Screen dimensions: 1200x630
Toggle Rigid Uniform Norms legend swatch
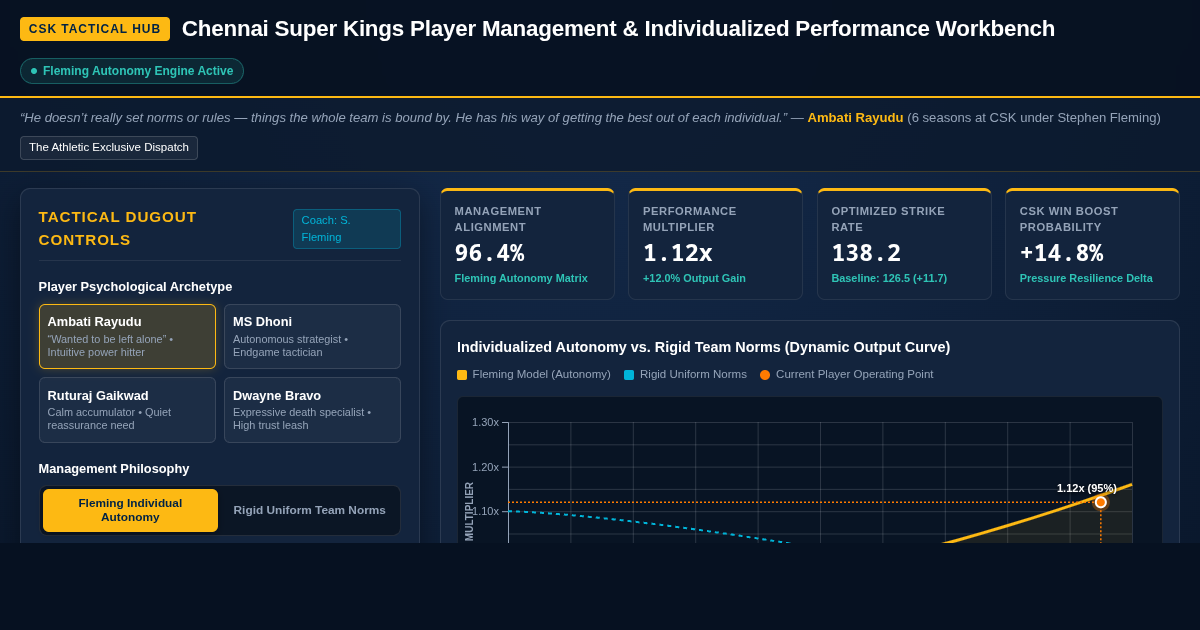[x=629, y=375]
